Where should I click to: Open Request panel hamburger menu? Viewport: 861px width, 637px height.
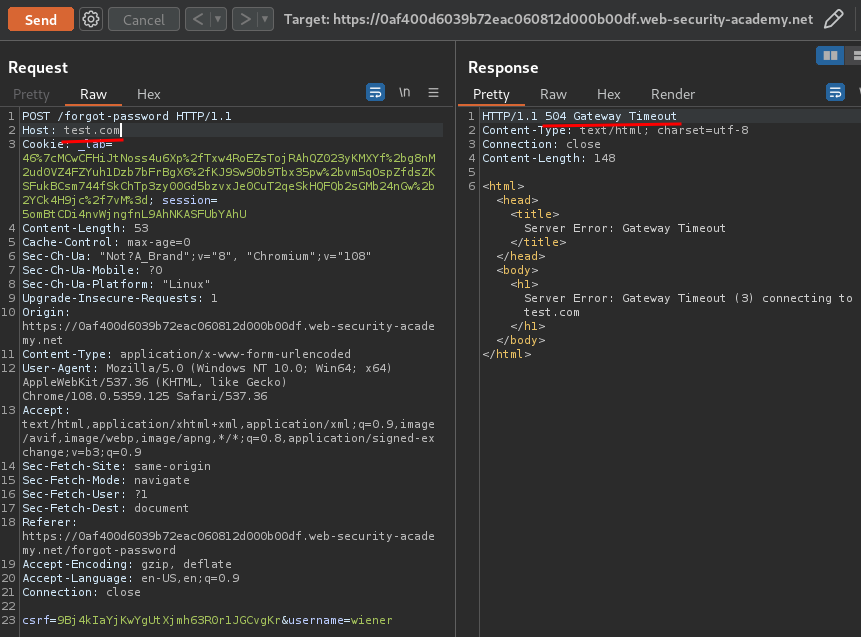(433, 93)
